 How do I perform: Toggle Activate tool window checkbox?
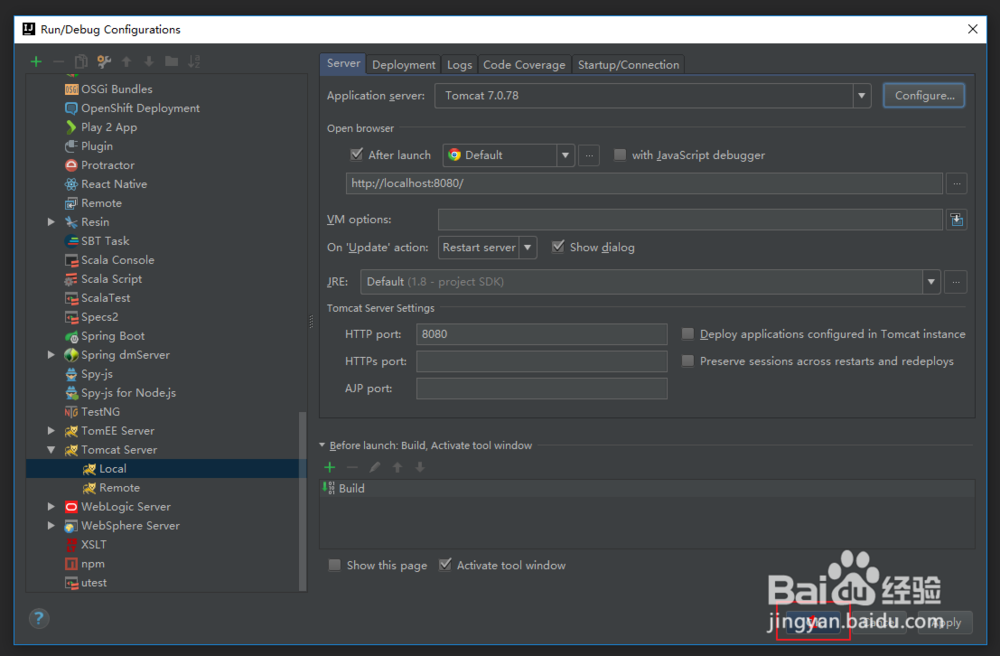click(x=445, y=565)
